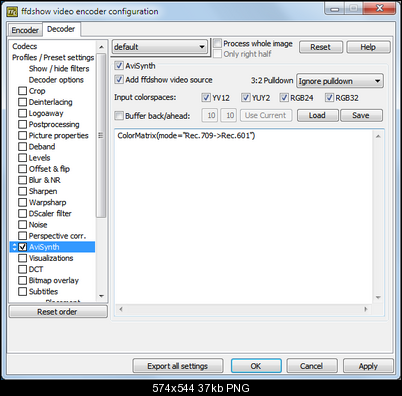The height and width of the screenshot is (396, 402).
Task: Uncheck the YUY2 colorspace
Action: pyautogui.click(x=246, y=98)
